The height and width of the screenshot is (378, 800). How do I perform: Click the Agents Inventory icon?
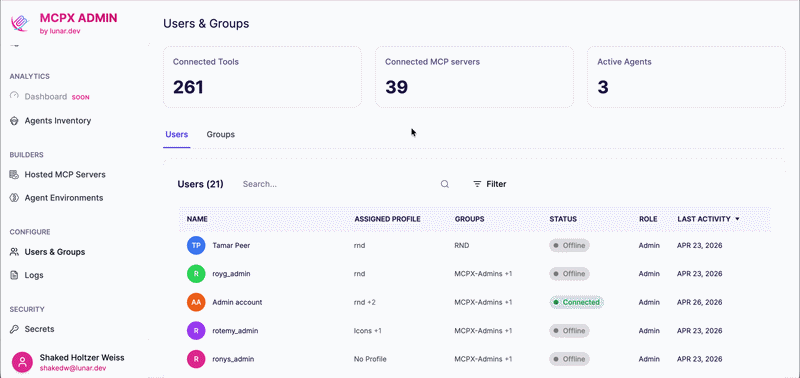click(x=14, y=121)
